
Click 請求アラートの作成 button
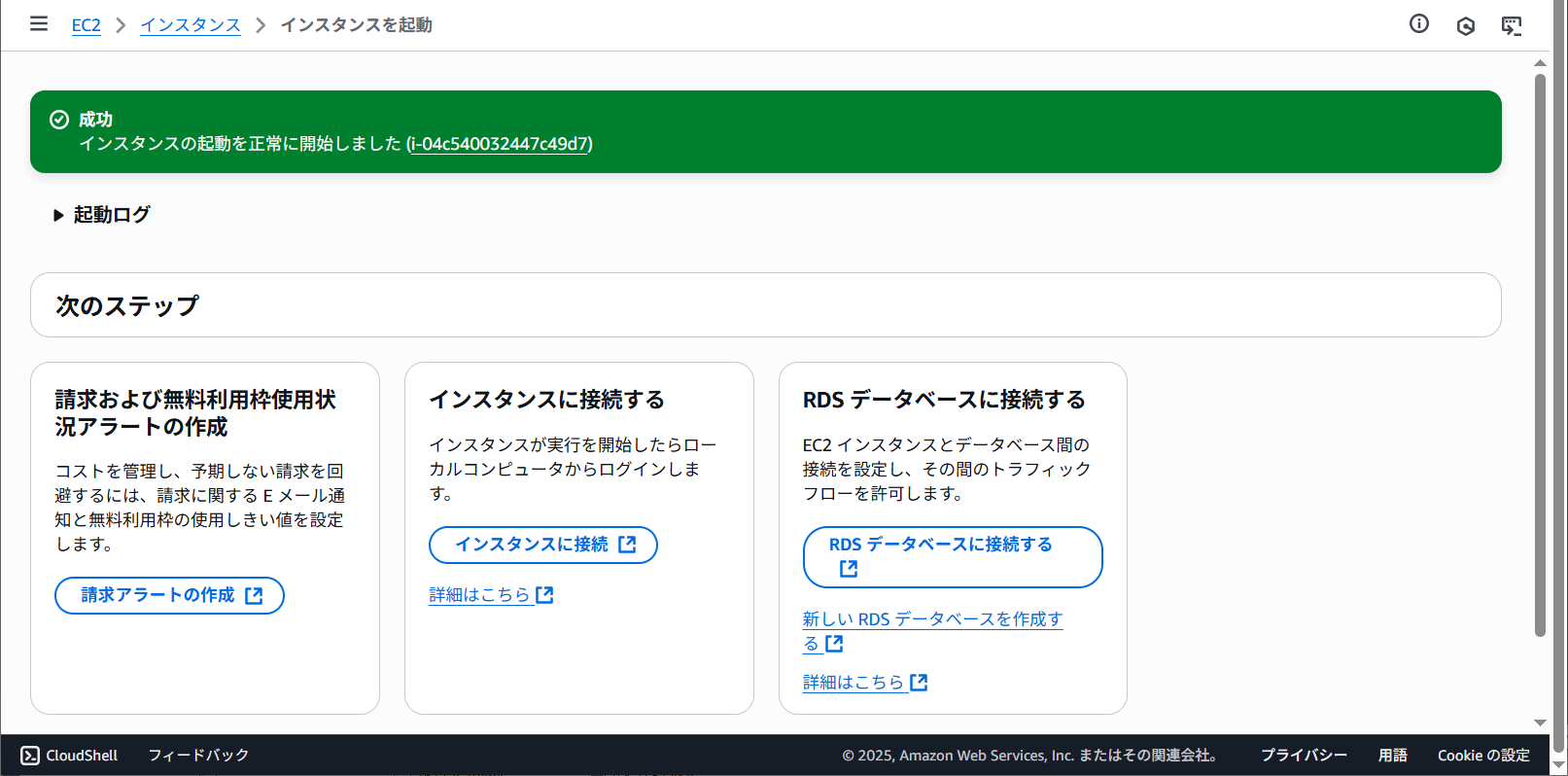169,595
